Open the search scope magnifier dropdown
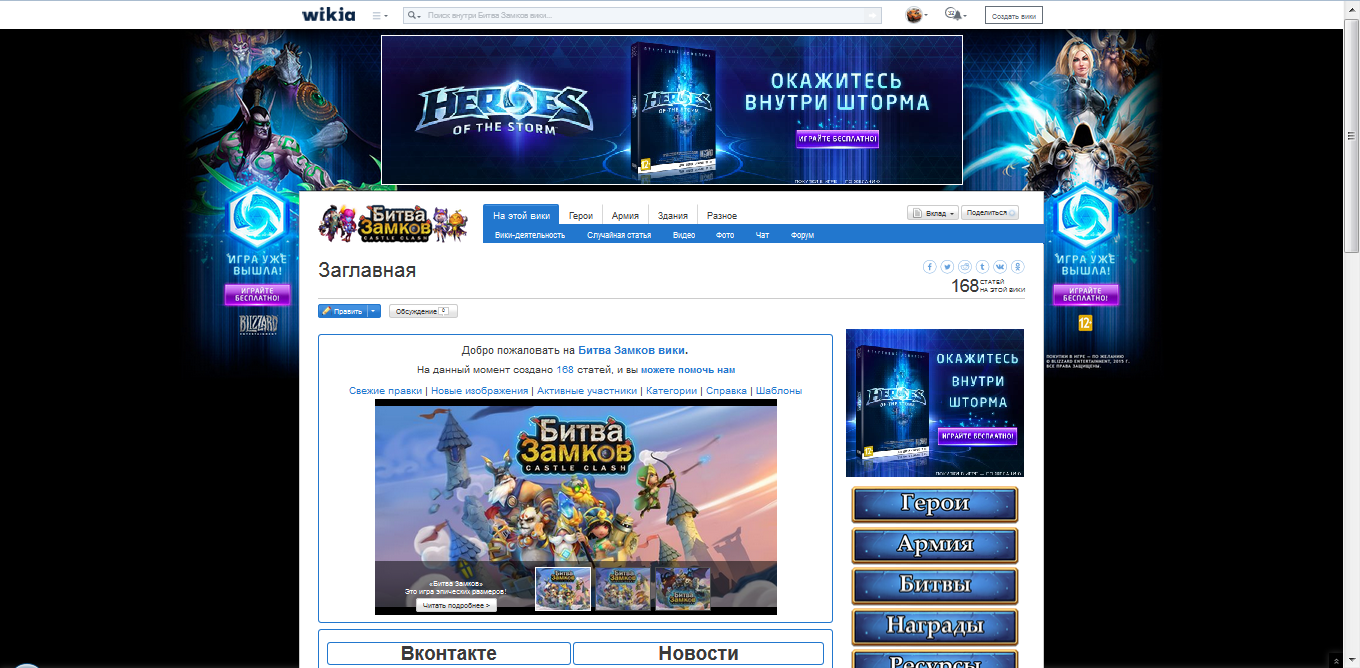 pos(413,15)
